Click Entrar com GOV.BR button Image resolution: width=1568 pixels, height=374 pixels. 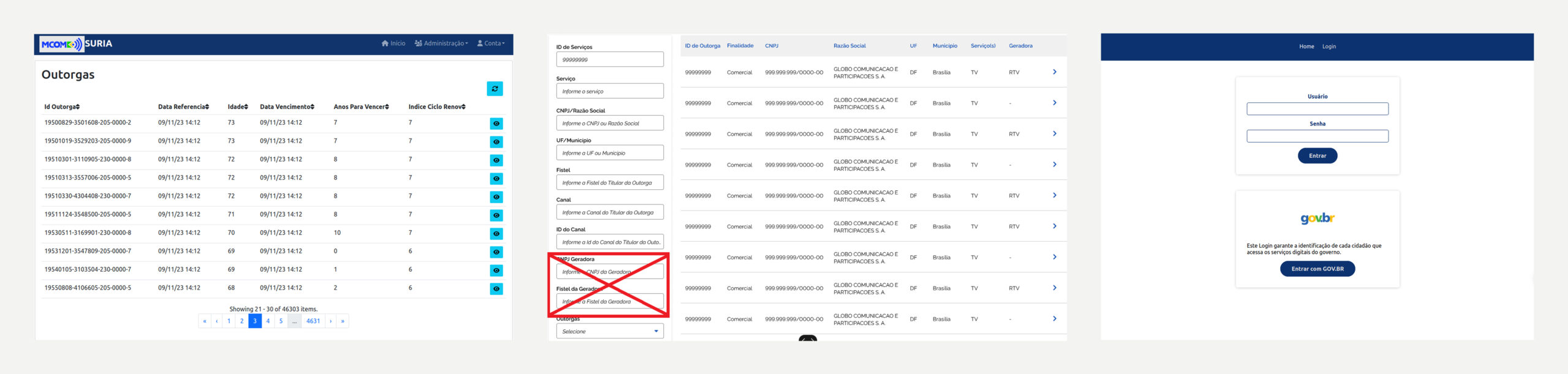pos(1317,269)
